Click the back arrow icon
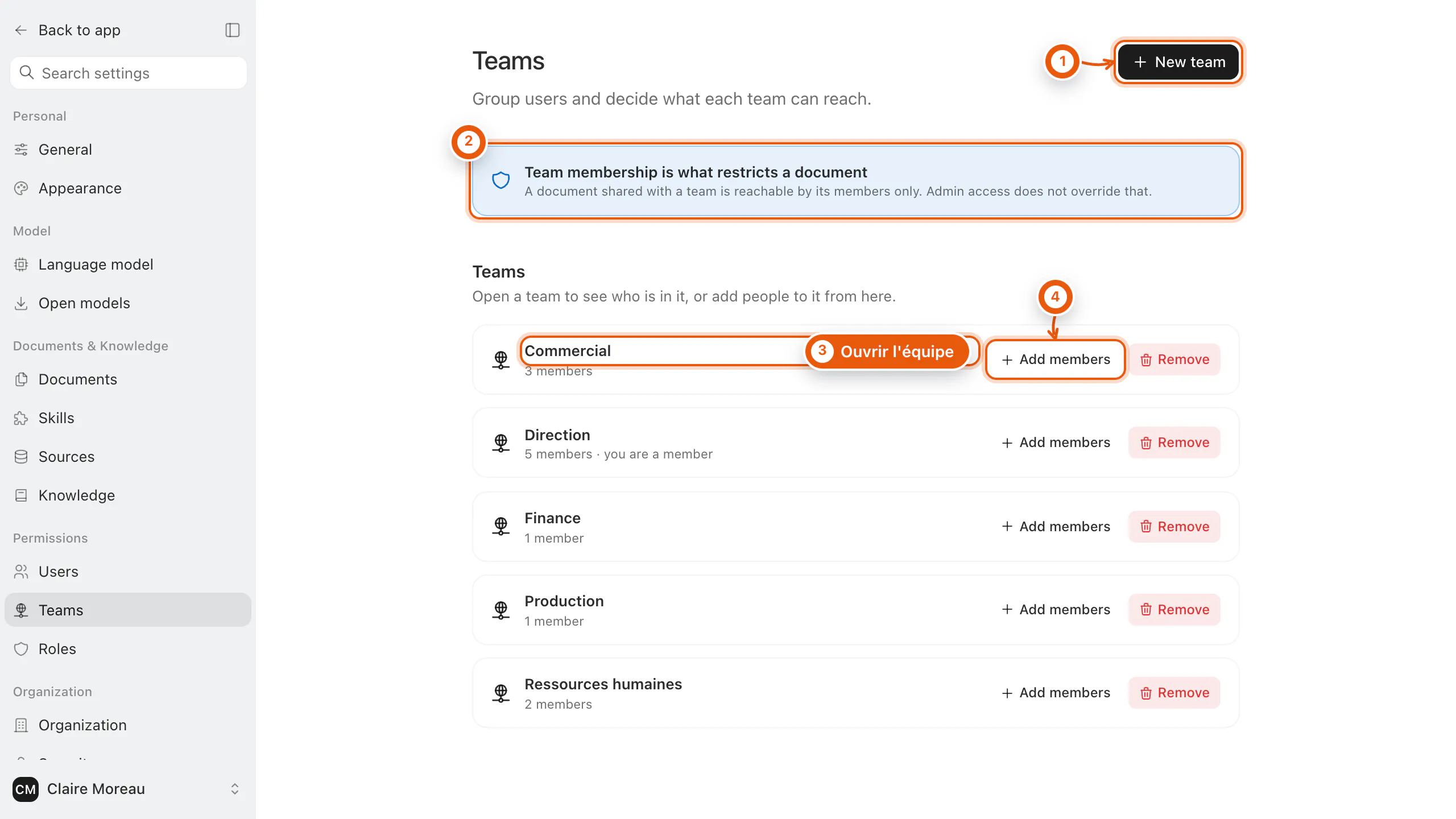1456x819 pixels. 21,30
